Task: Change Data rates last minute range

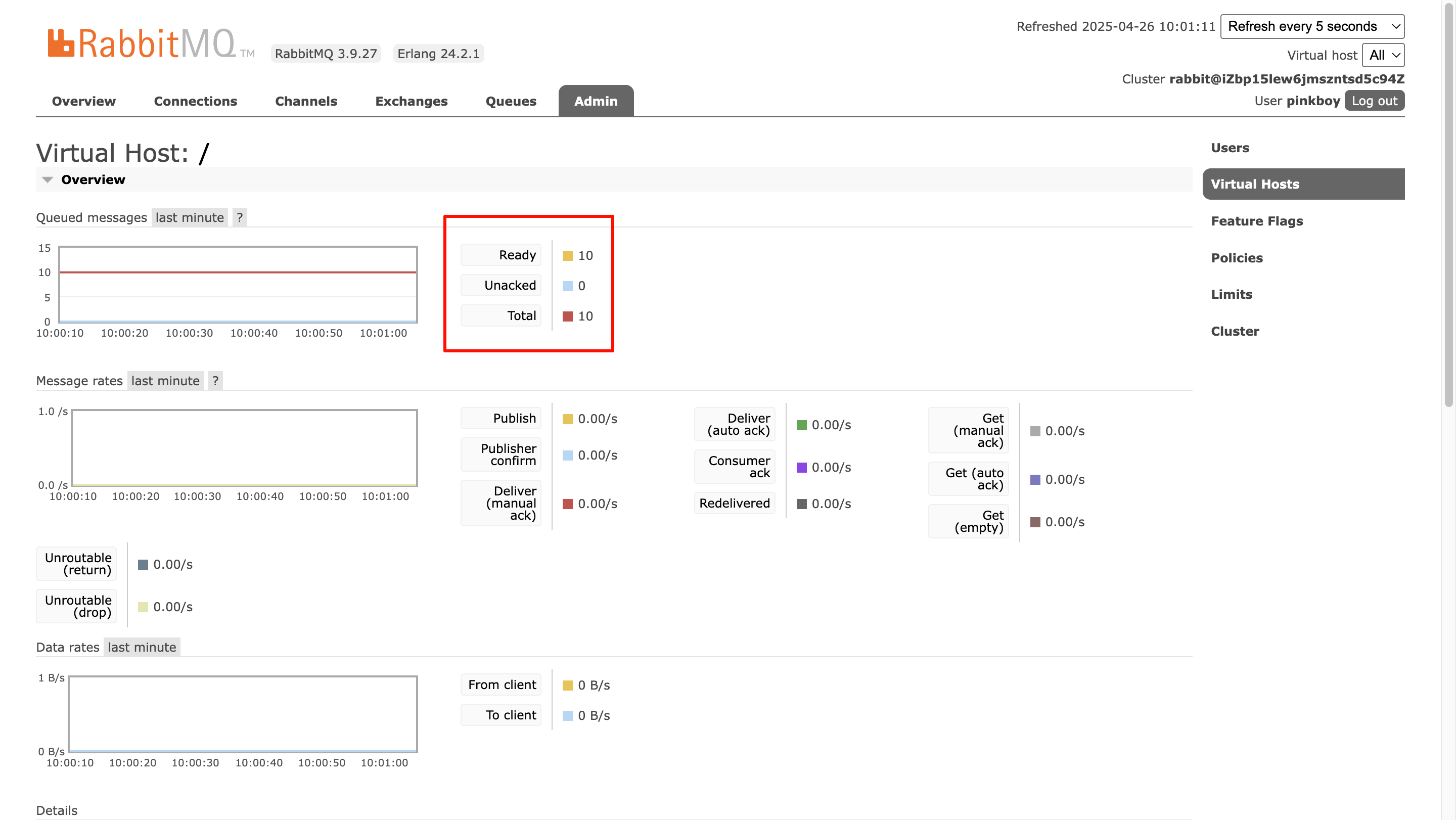Action: pyautogui.click(x=142, y=647)
